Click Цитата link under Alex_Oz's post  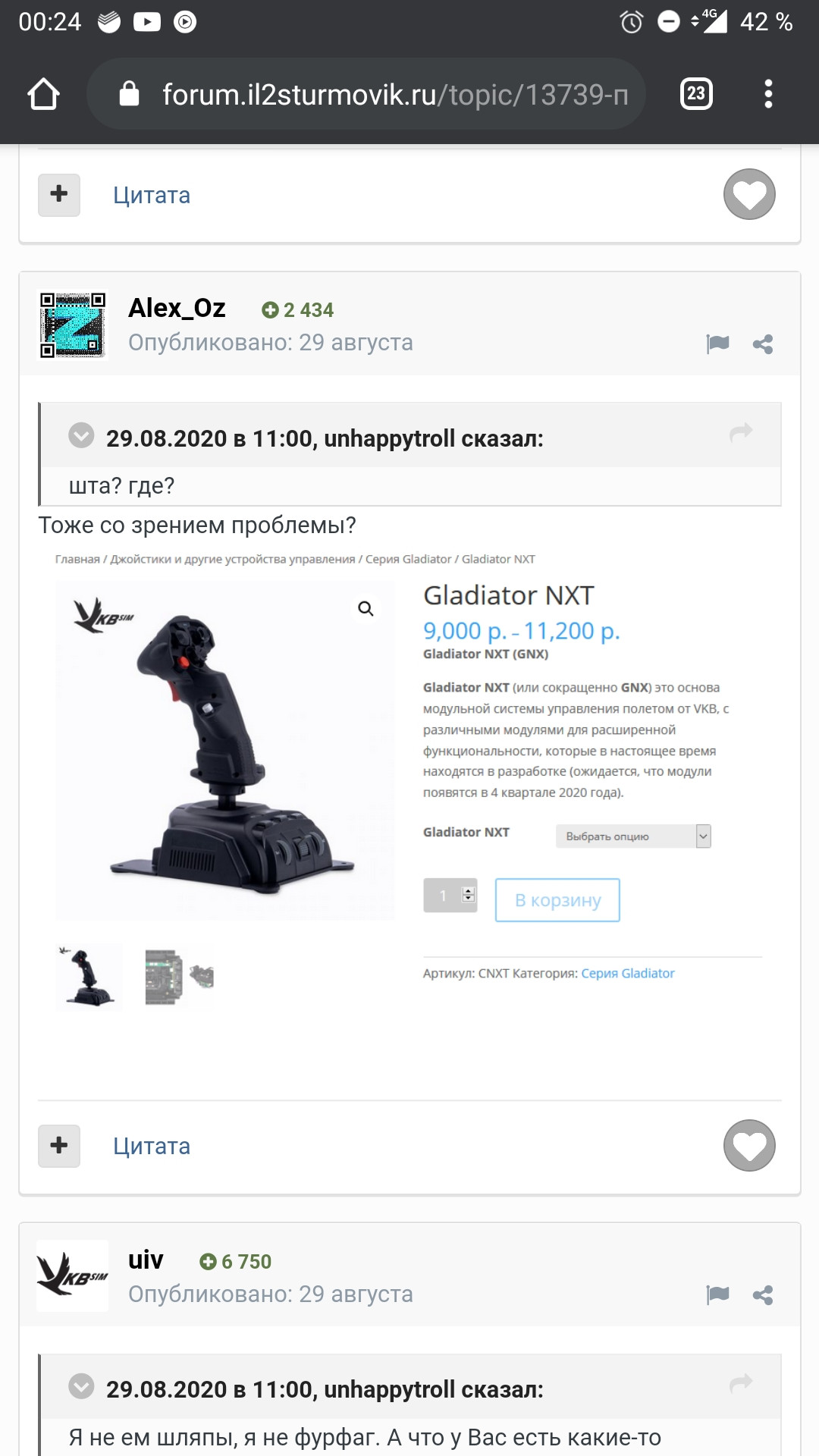[x=152, y=1146]
